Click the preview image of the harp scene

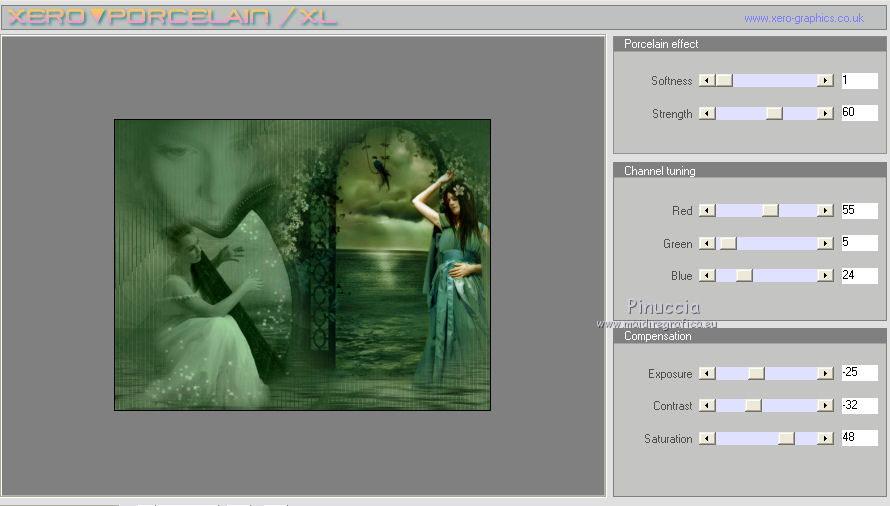tap(302, 265)
